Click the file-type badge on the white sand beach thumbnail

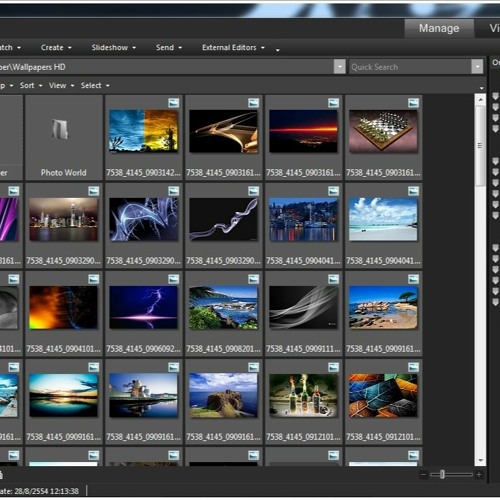pyautogui.click(x=413, y=191)
